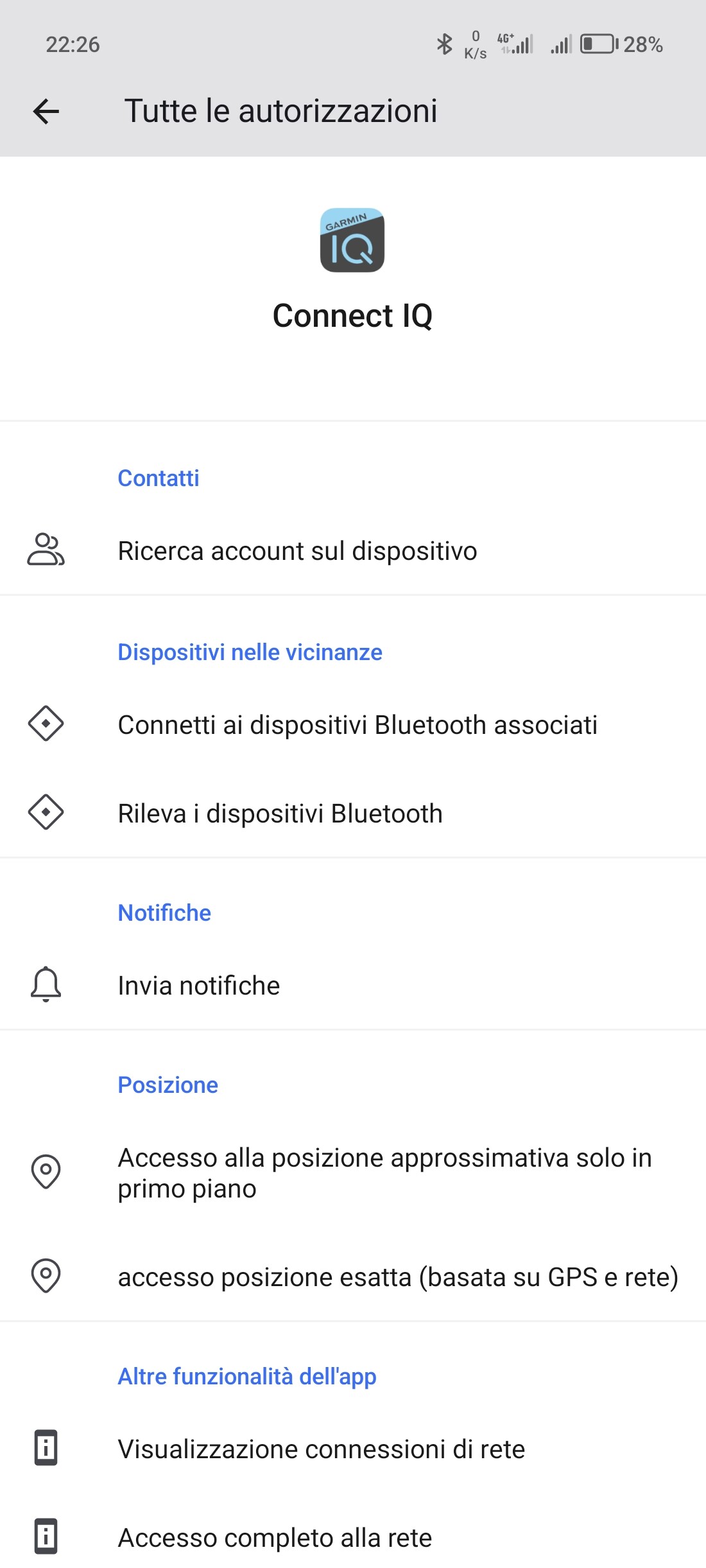Image resolution: width=706 pixels, height=1568 pixels.
Task: Select Rileva i dispositivi Bluetooth entry
Action: (280, 814)
